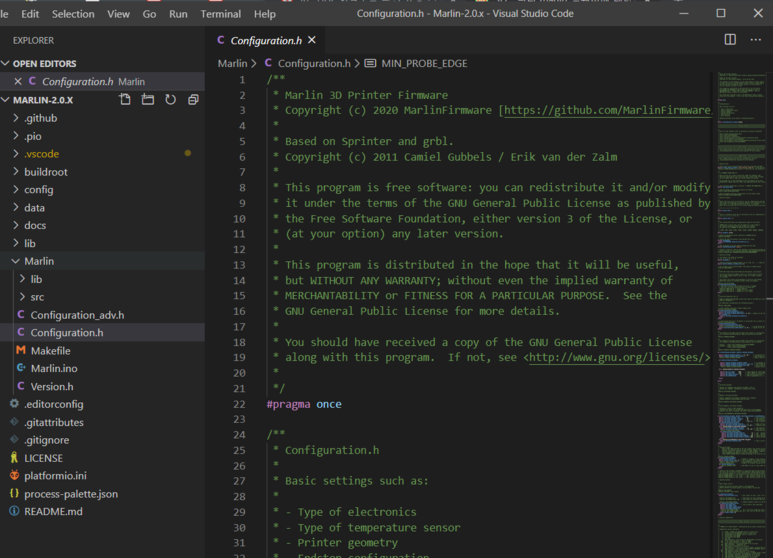Open the Edit menu
This screenshot has height=558, width=773.
coord(30,14)
